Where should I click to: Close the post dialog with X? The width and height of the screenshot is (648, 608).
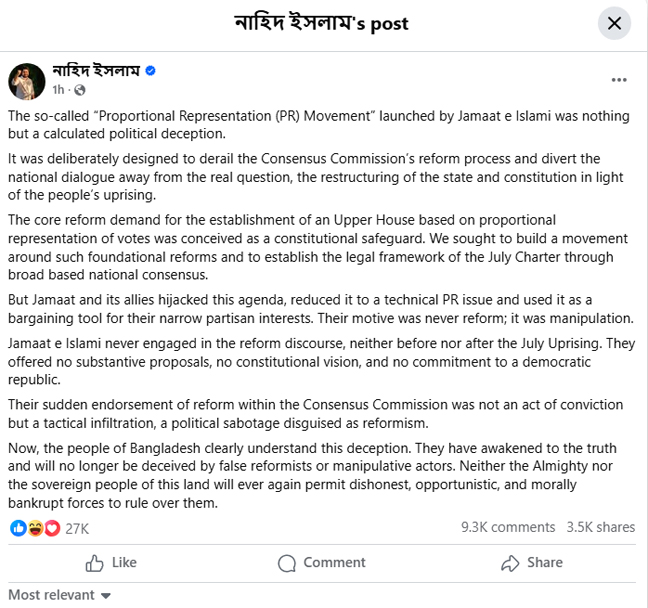(x=614, y=23)
